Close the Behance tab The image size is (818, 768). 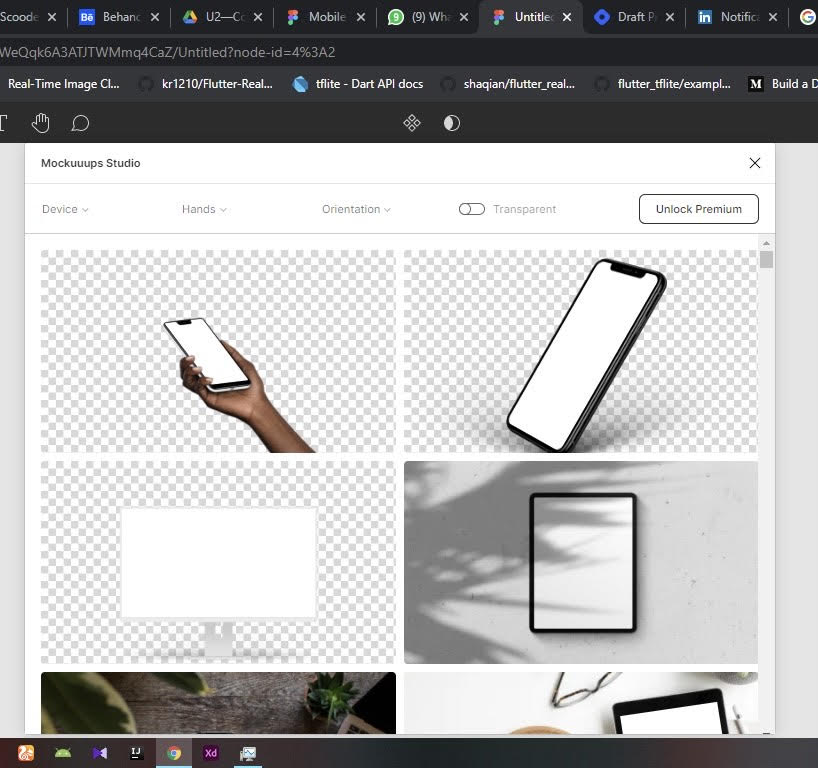[x=155, y=17]
